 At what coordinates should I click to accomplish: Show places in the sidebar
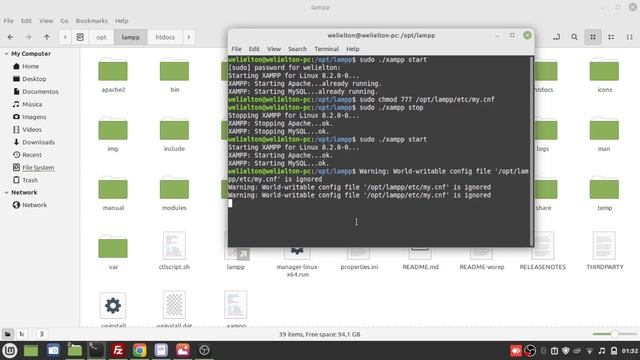point(8,334)
